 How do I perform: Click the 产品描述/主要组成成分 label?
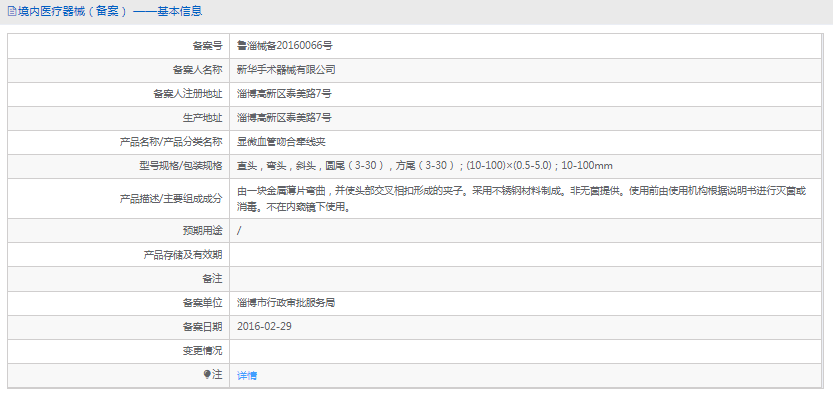[172, 199]
